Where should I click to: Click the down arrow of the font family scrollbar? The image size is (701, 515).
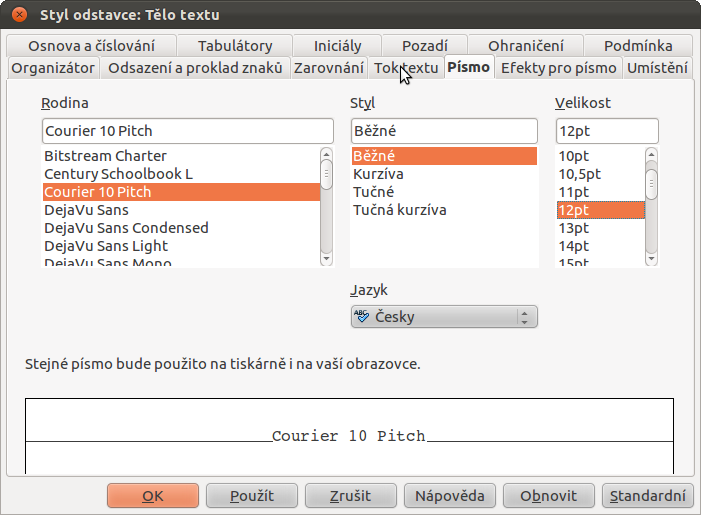pyautogui.click(x=326, y=258)
